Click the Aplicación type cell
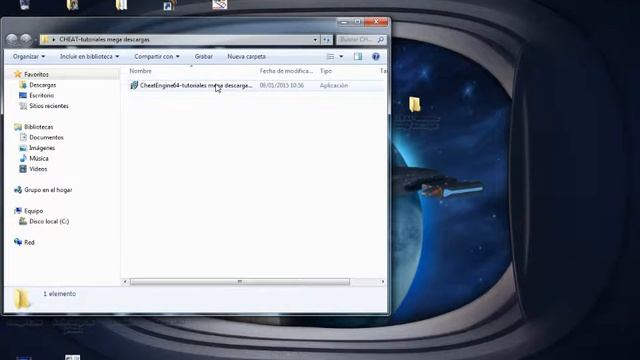This screenshot has height=360, width=640. pos(334,85)
